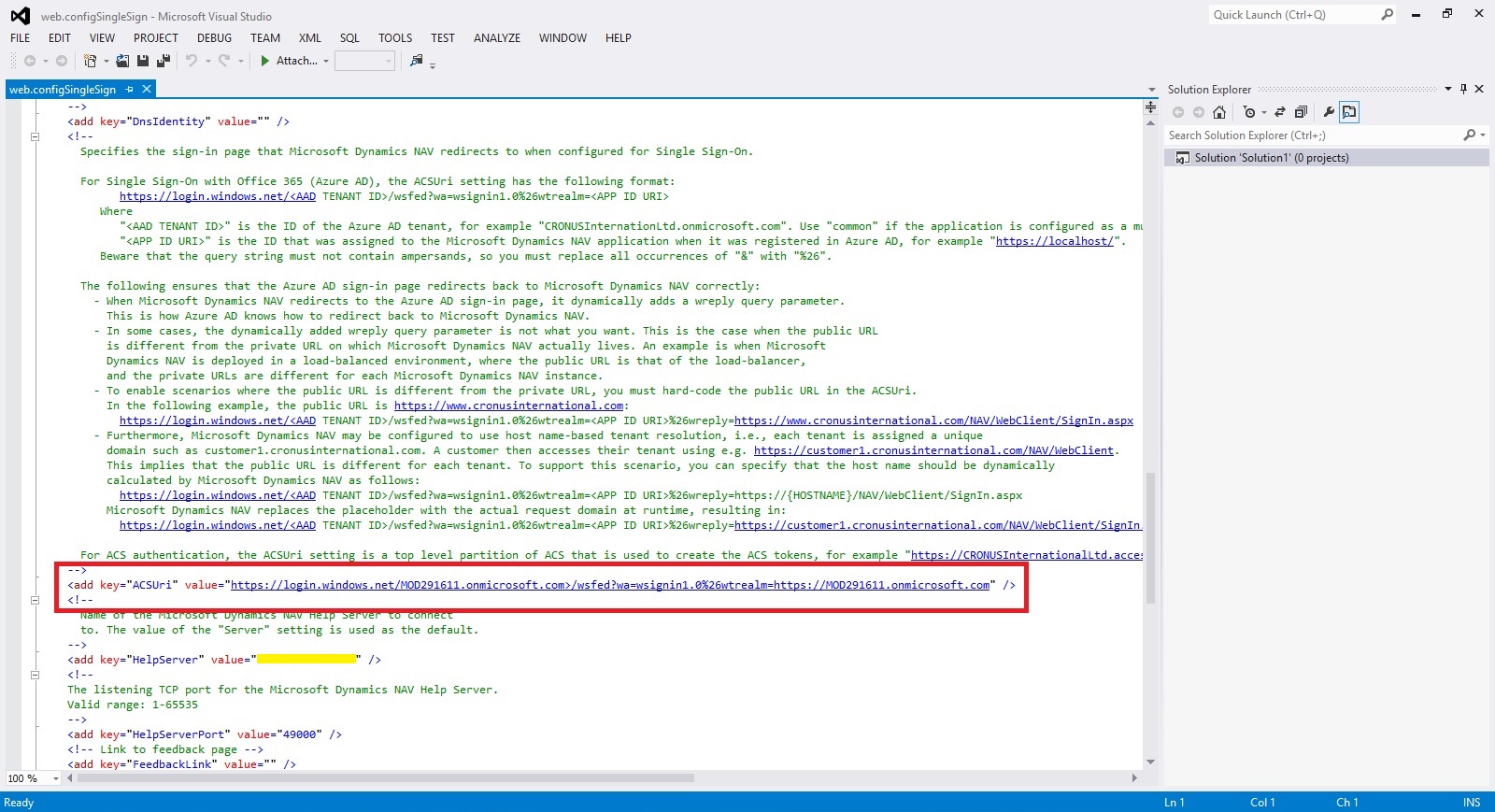Open the Attach button dropdown arrow
This screenshot has height=812, width=1495.
tap(326, 62)
